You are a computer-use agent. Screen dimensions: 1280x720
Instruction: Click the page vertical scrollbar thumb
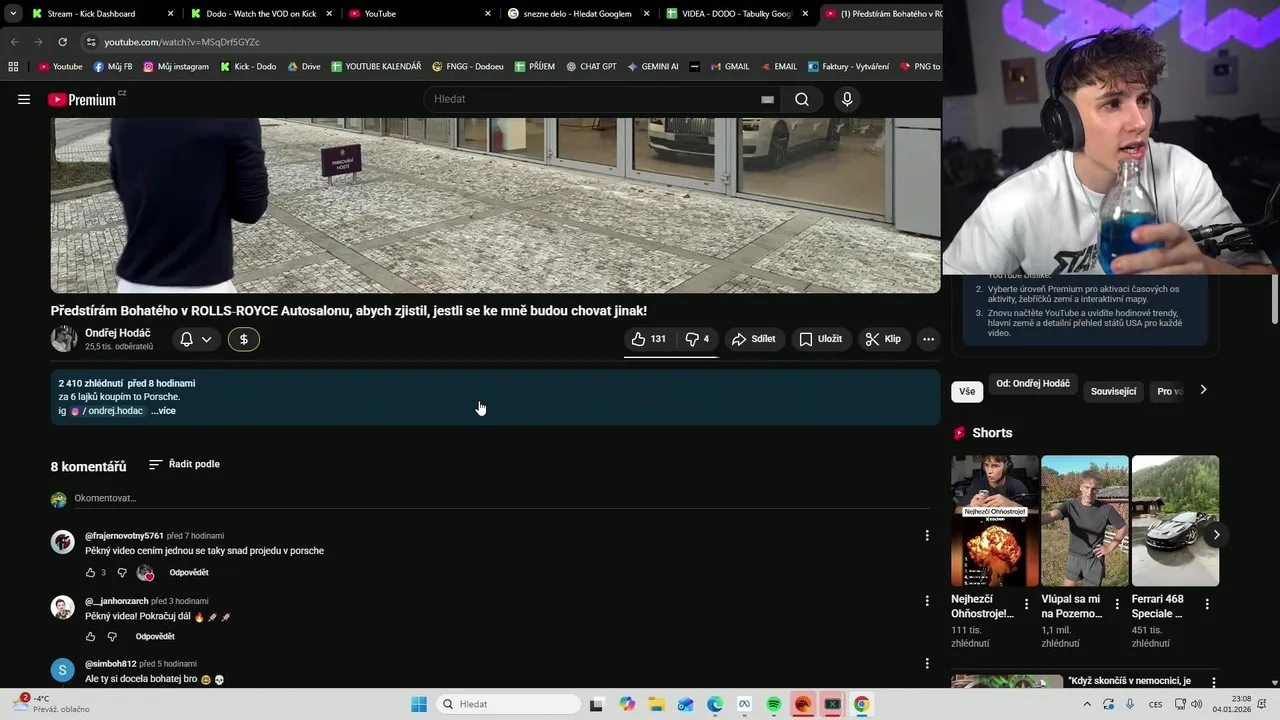click(1274, 298)
